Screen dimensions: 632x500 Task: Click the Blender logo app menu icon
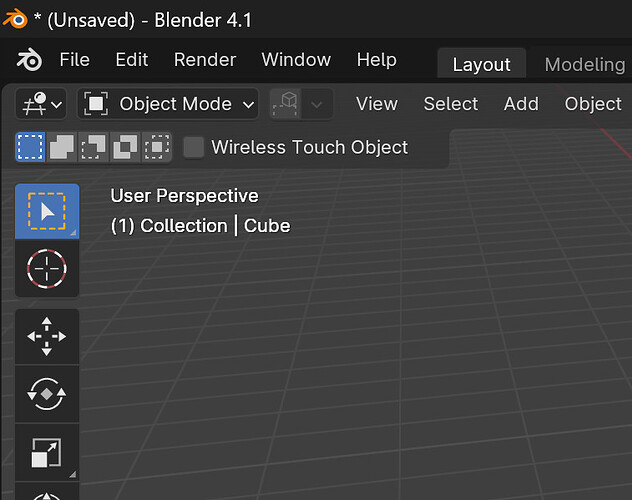pos(29,60)
